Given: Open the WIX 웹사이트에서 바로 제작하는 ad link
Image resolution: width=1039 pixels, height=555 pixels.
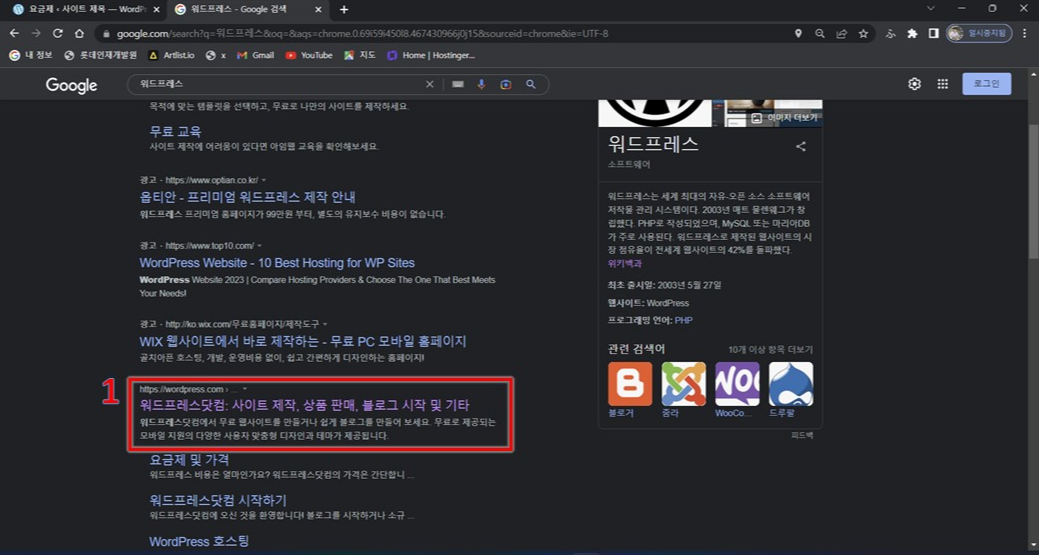Looking at the screenshot, I should (303, 341).
